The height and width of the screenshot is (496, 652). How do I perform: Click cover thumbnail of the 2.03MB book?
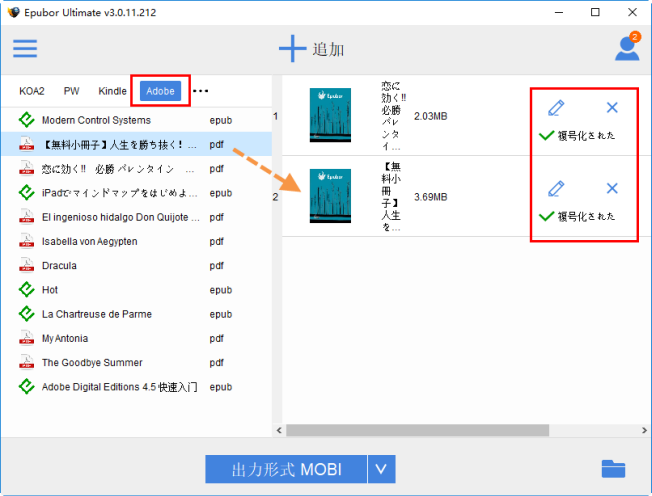(330, 115)
